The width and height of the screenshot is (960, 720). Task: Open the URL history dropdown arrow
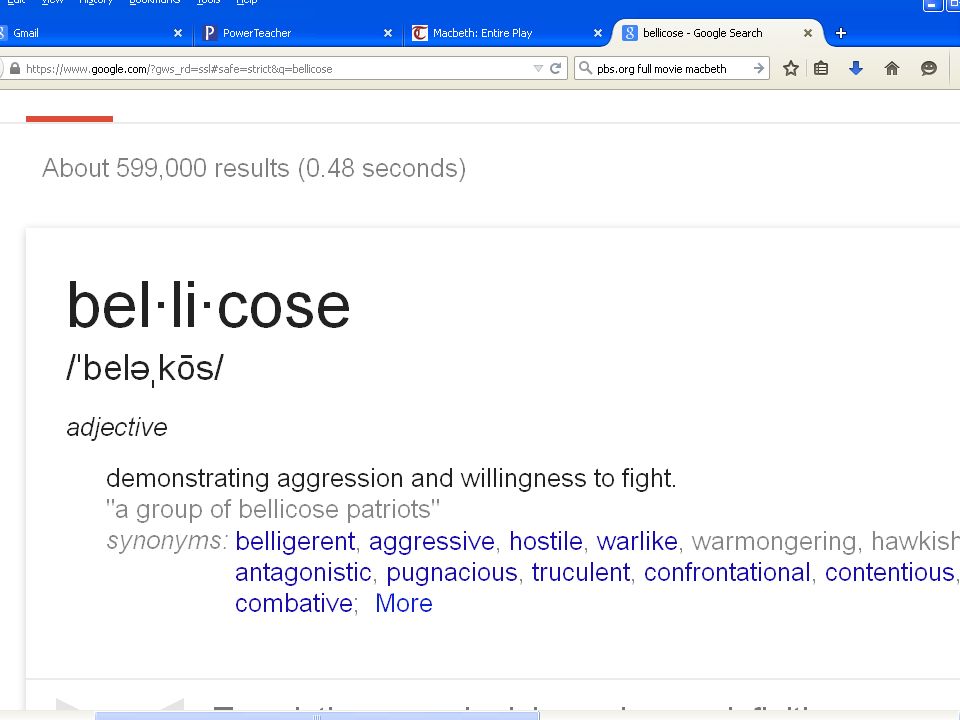click(x=538, y=69)
